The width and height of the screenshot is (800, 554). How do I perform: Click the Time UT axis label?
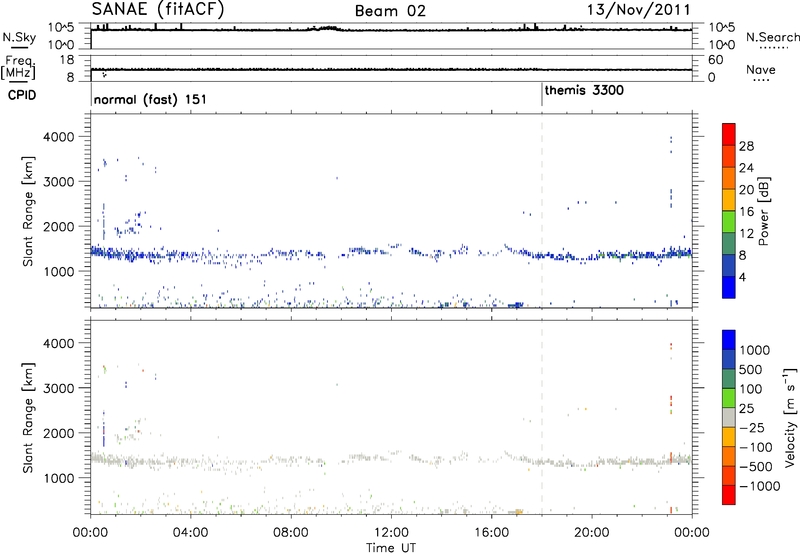click(391, 548)
